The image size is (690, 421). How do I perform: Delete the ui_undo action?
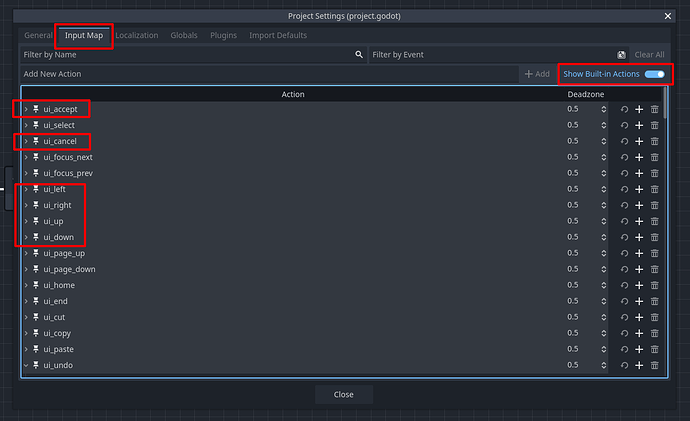coord(654,365)
